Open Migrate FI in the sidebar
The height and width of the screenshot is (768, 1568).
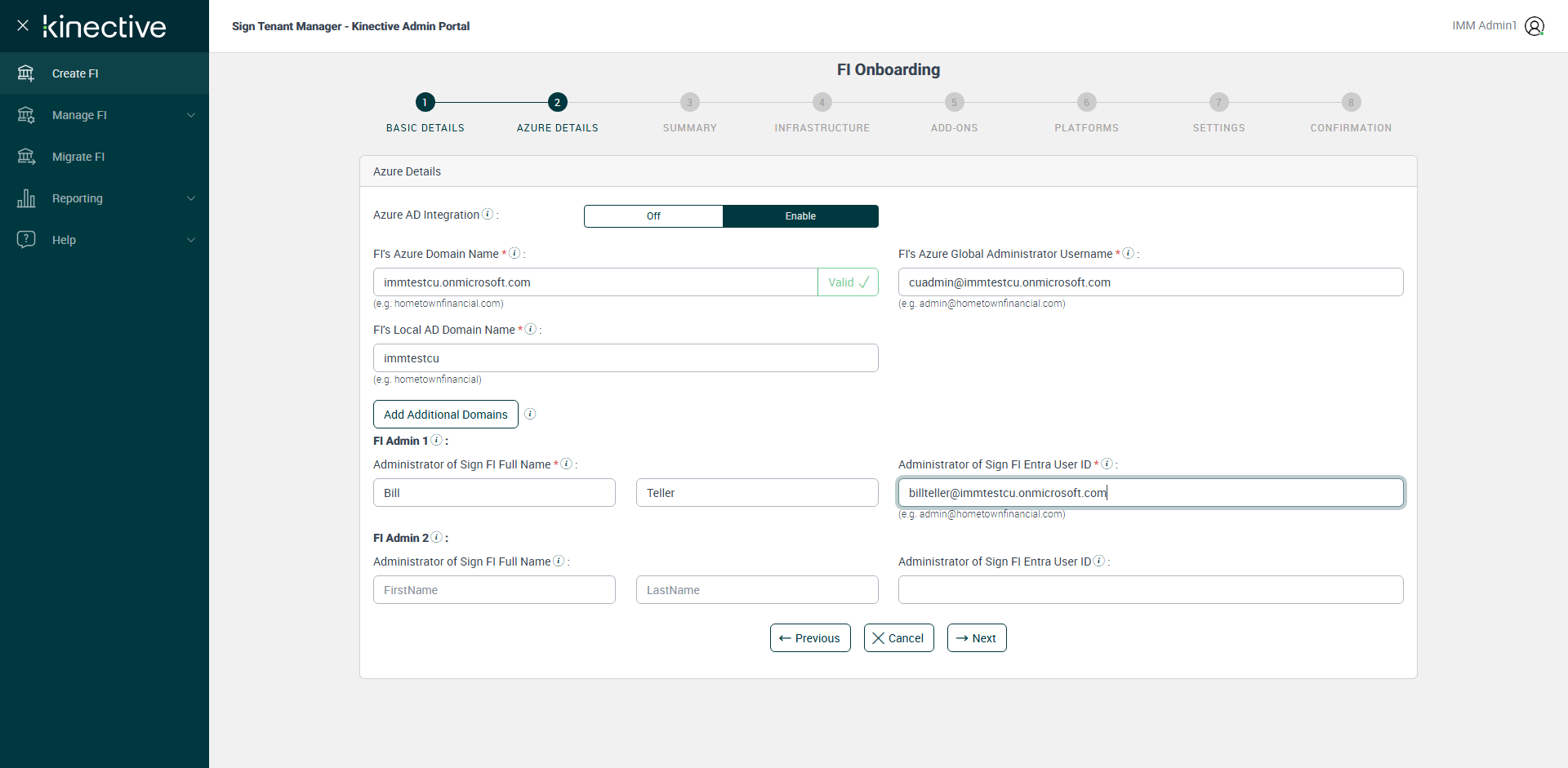105,157
